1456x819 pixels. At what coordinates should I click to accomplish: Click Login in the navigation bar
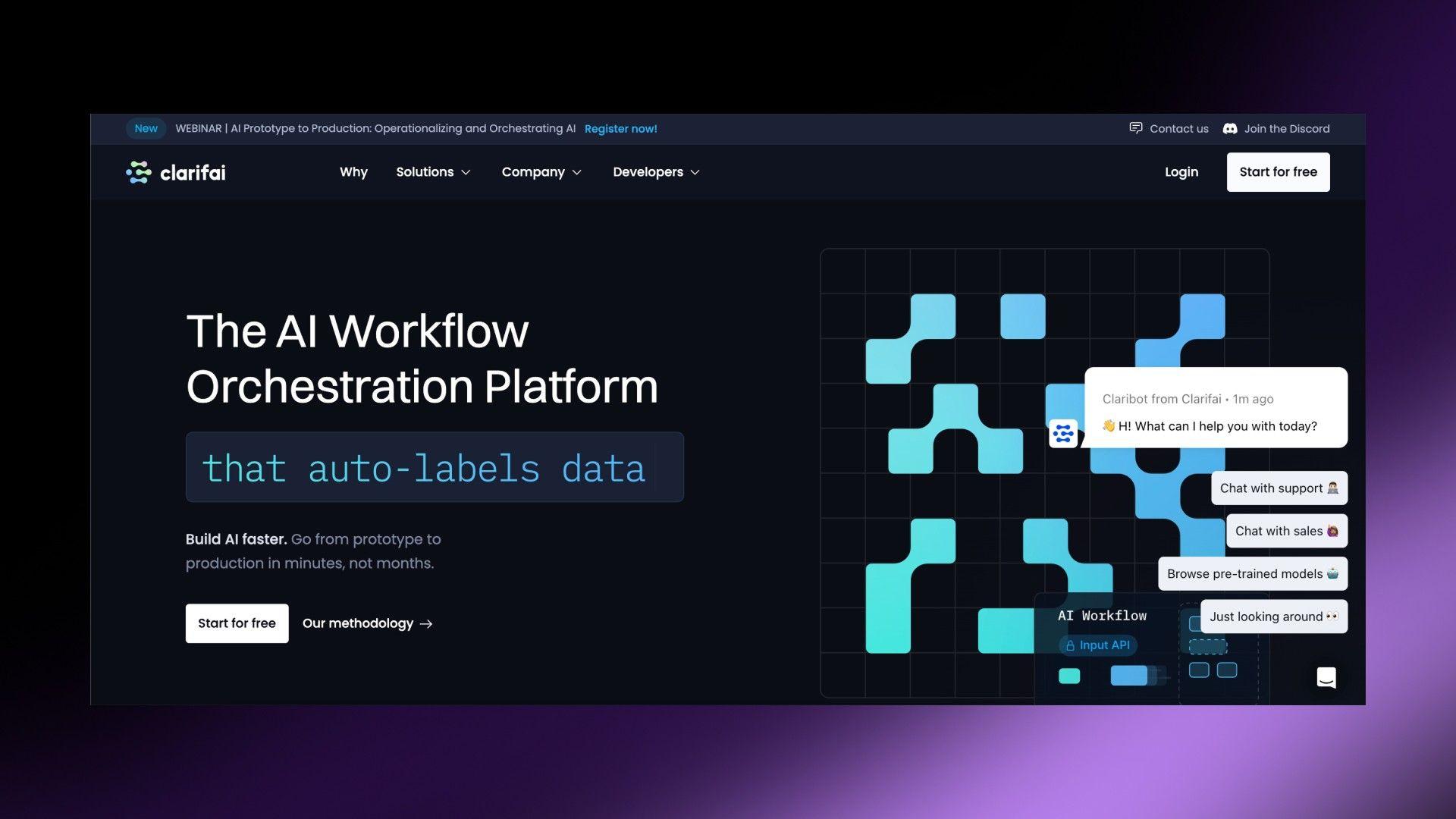click(x=1181, y=172)
